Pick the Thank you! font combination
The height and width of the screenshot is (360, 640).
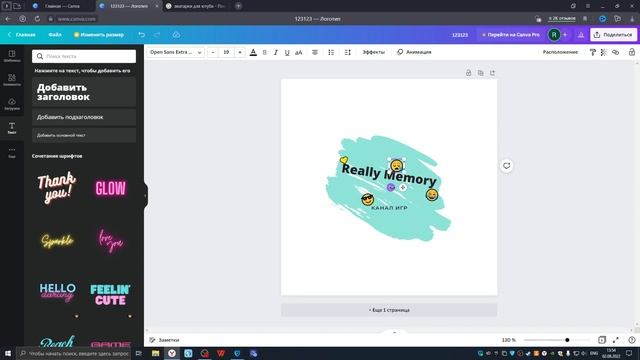click(57, 187)
